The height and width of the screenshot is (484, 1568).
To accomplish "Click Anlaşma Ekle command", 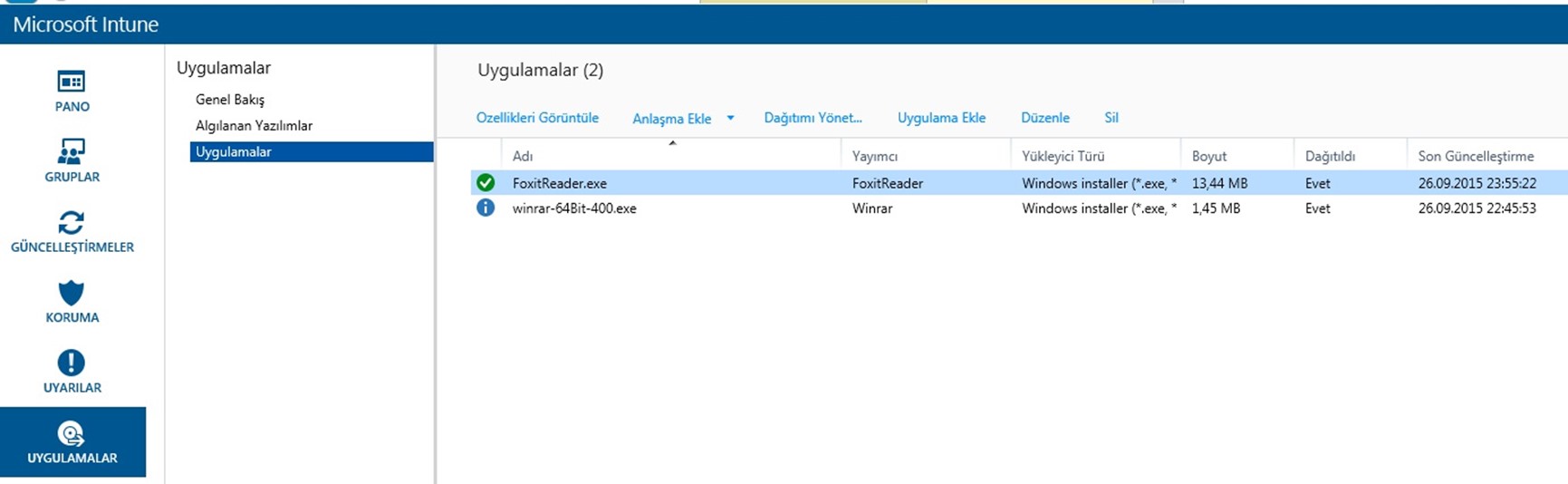I will (671, 119).
